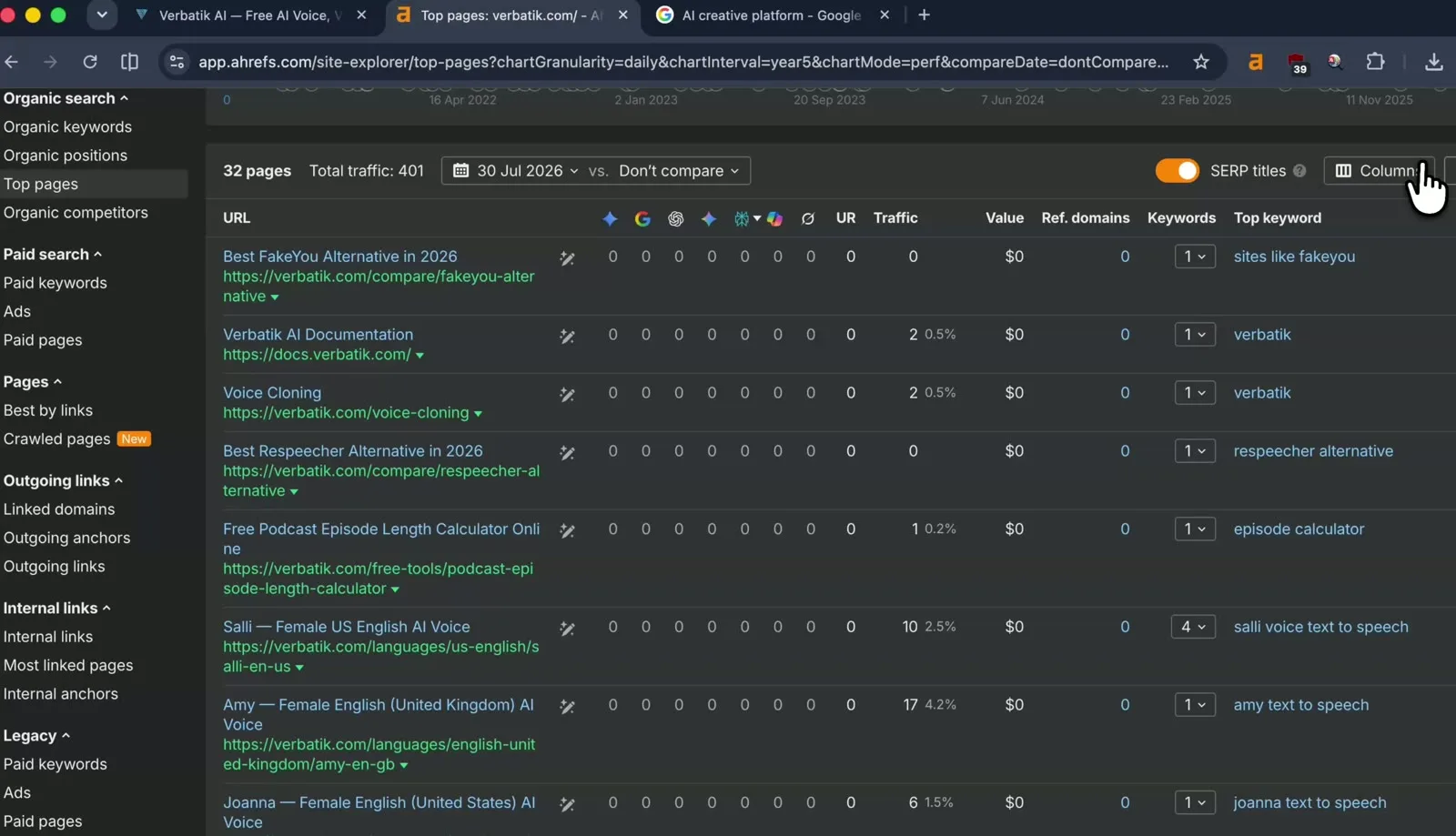
Task: Switch to AI creative platform Google tab
Action: pos(772,15)
